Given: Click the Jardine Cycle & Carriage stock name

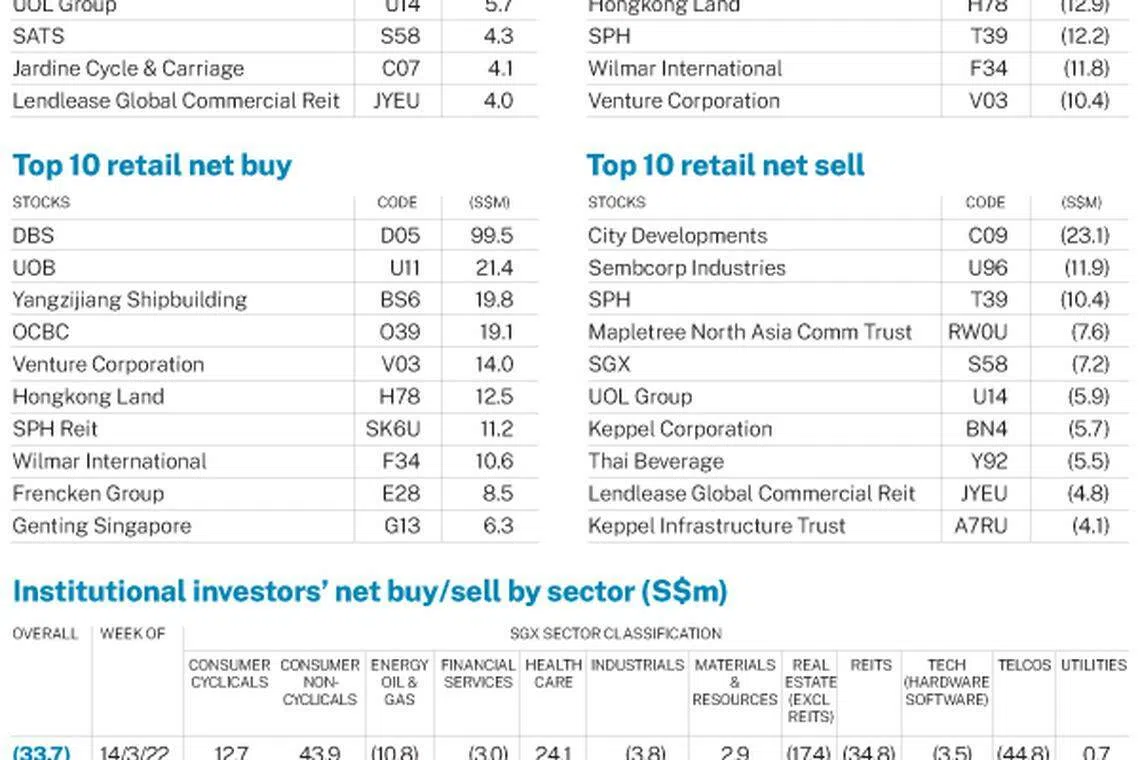Looking at the screenshot, I should [x=128, y=69].
